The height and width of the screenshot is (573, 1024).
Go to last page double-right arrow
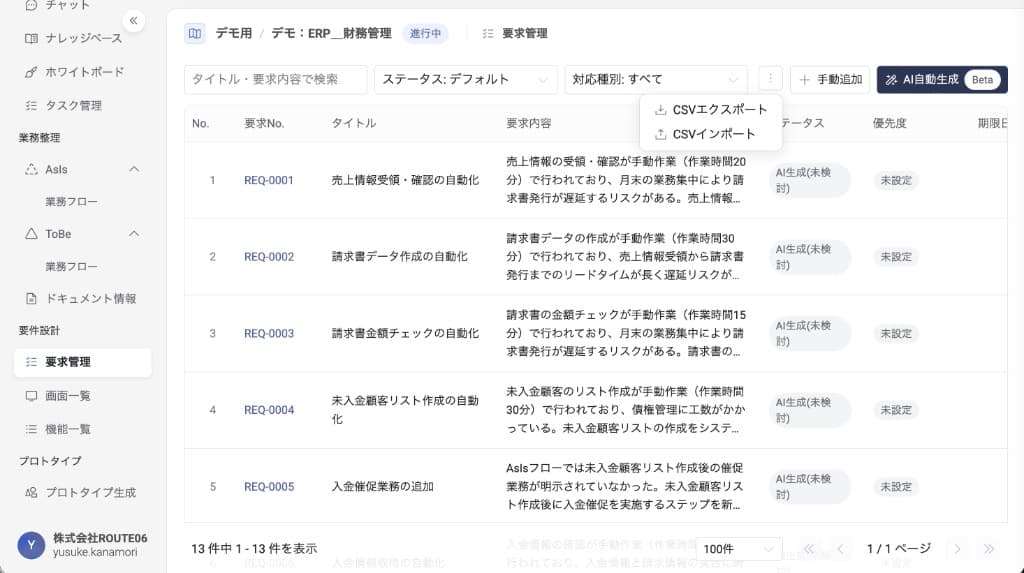click(989, 549)
